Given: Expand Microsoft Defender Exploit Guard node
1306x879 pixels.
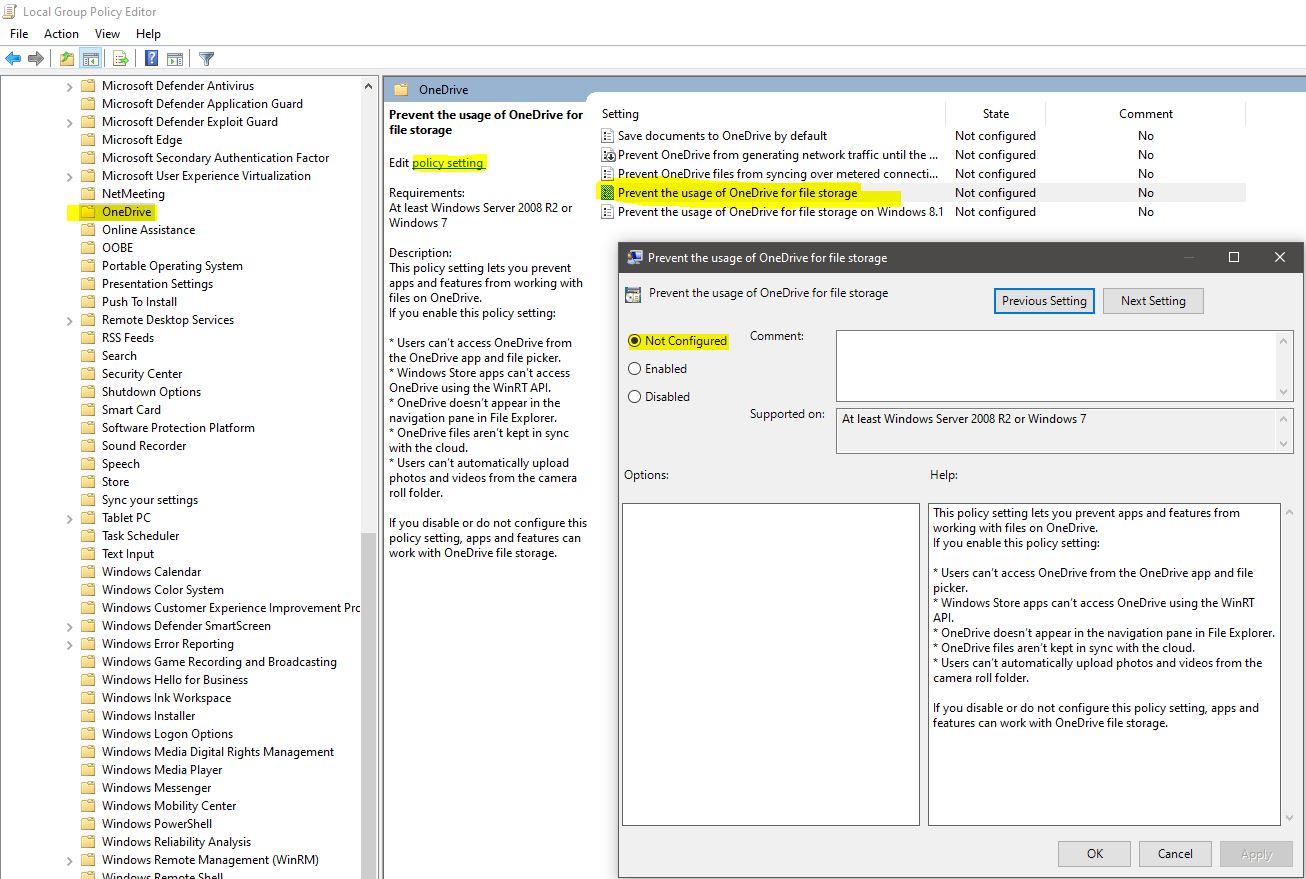Looking at the screenshot, I should point(70,122).
